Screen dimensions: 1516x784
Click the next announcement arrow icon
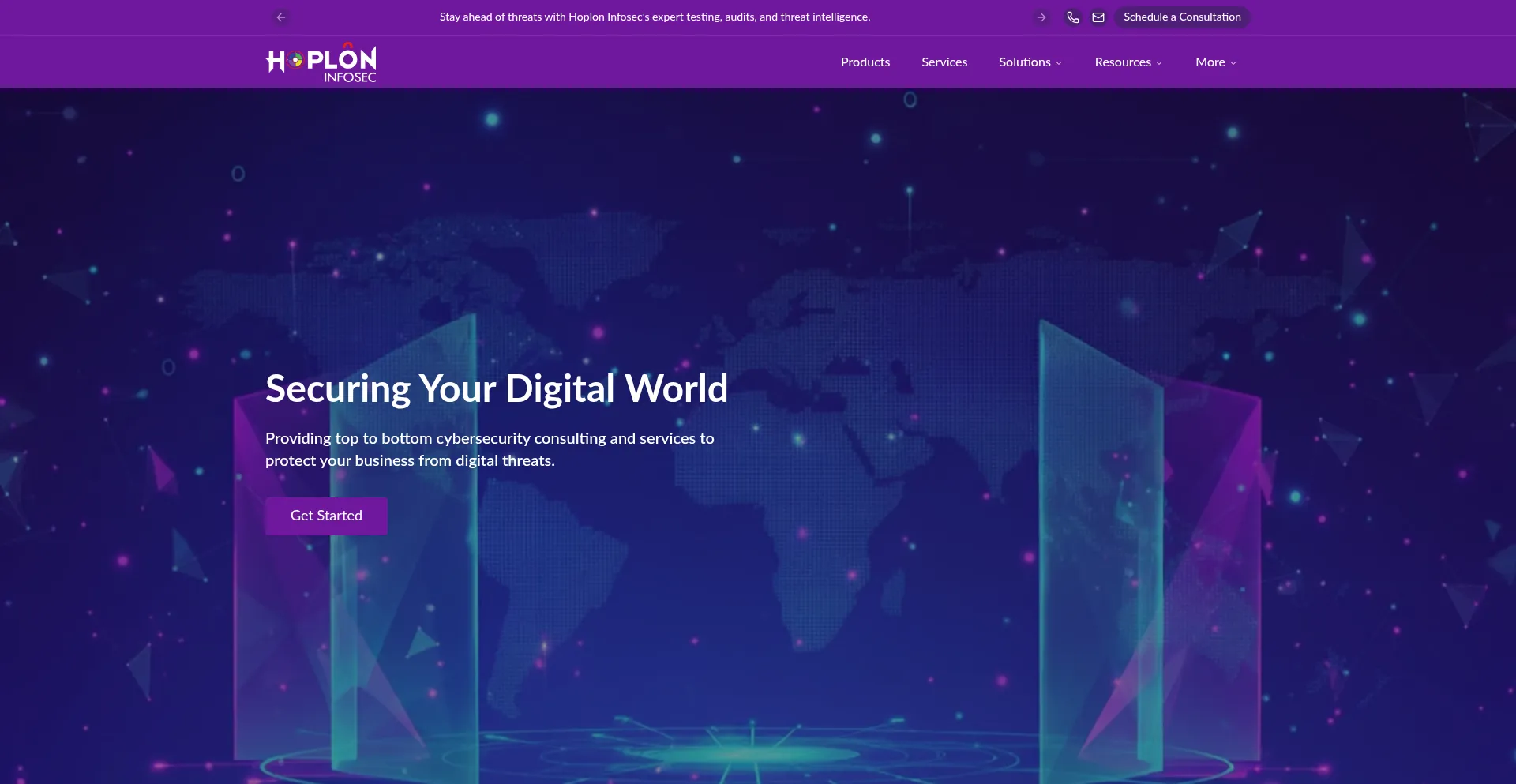pyautogui.click(x=1041, y=17)
